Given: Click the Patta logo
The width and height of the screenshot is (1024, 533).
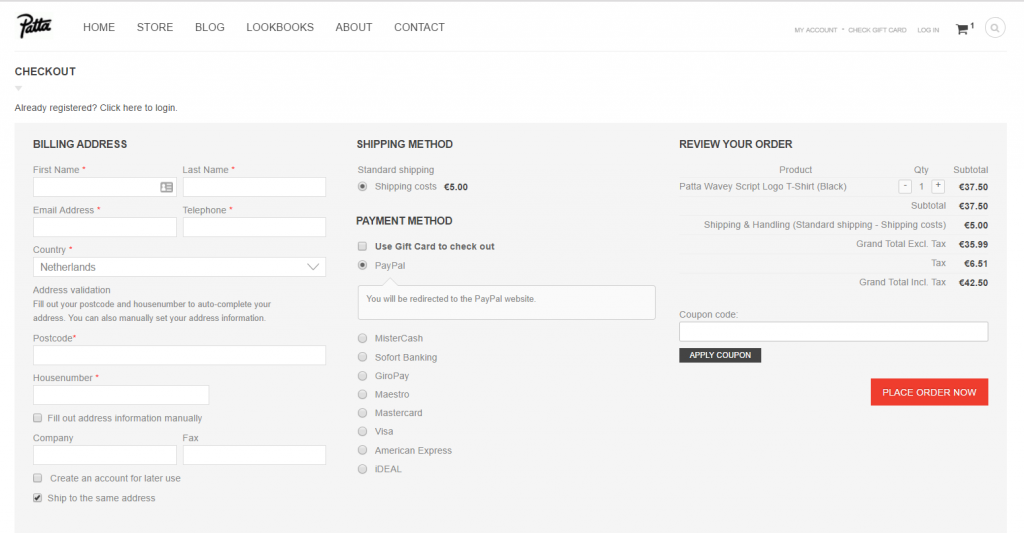Looking at the screenshot, I should 34,26.
